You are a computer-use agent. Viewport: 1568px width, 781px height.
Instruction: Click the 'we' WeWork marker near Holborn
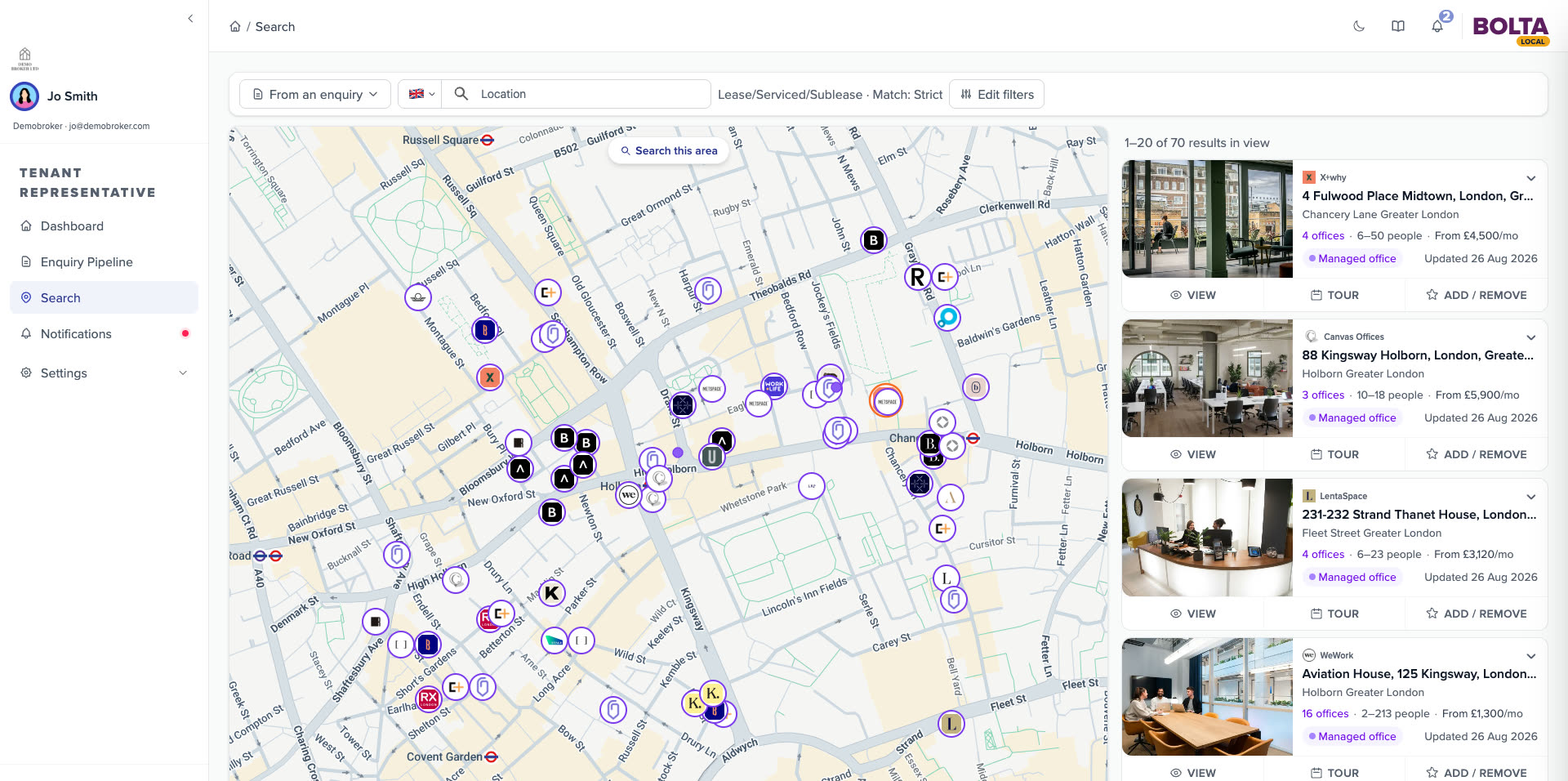click(x=628, y=495)
